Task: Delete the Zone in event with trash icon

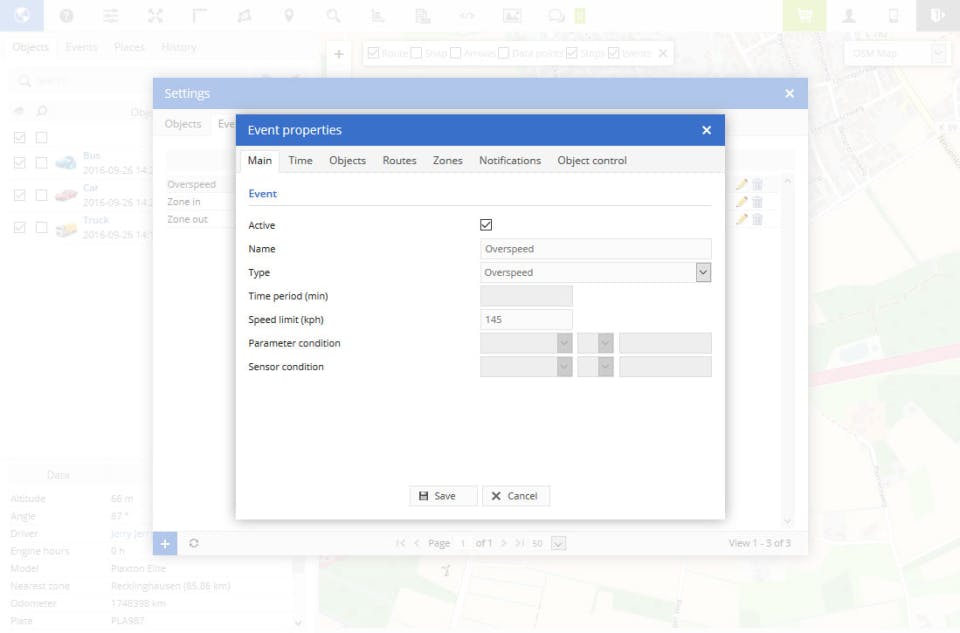Action: pos(757,202)
